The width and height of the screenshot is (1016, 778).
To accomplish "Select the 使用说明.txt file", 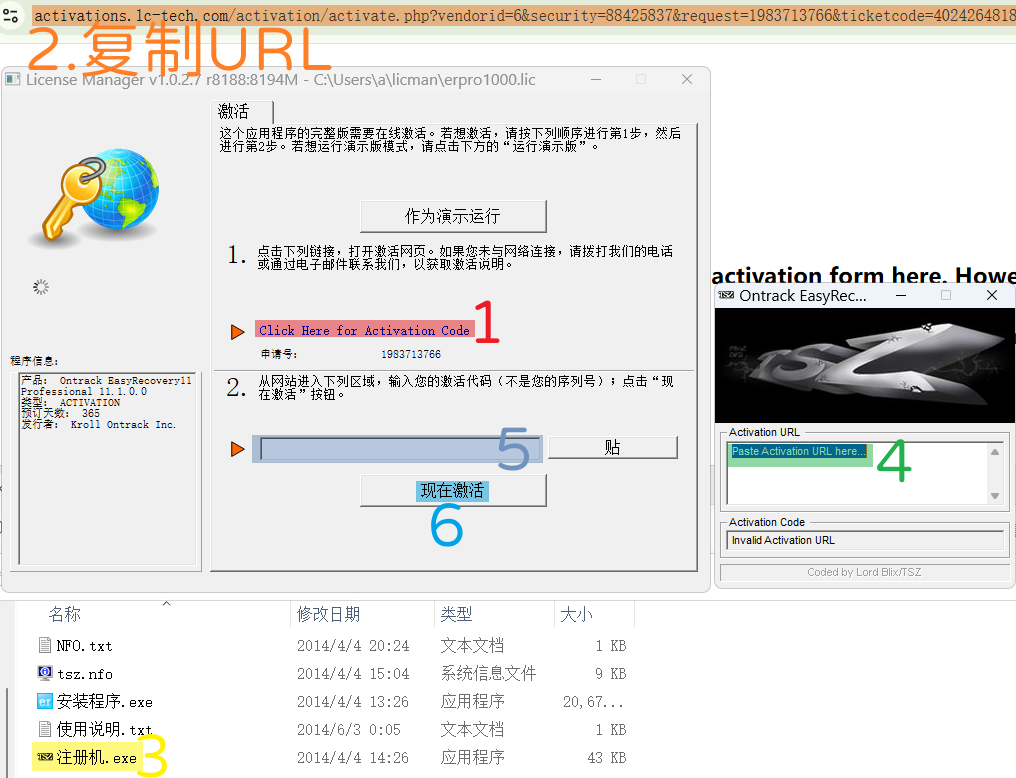I will pos(104,729).
